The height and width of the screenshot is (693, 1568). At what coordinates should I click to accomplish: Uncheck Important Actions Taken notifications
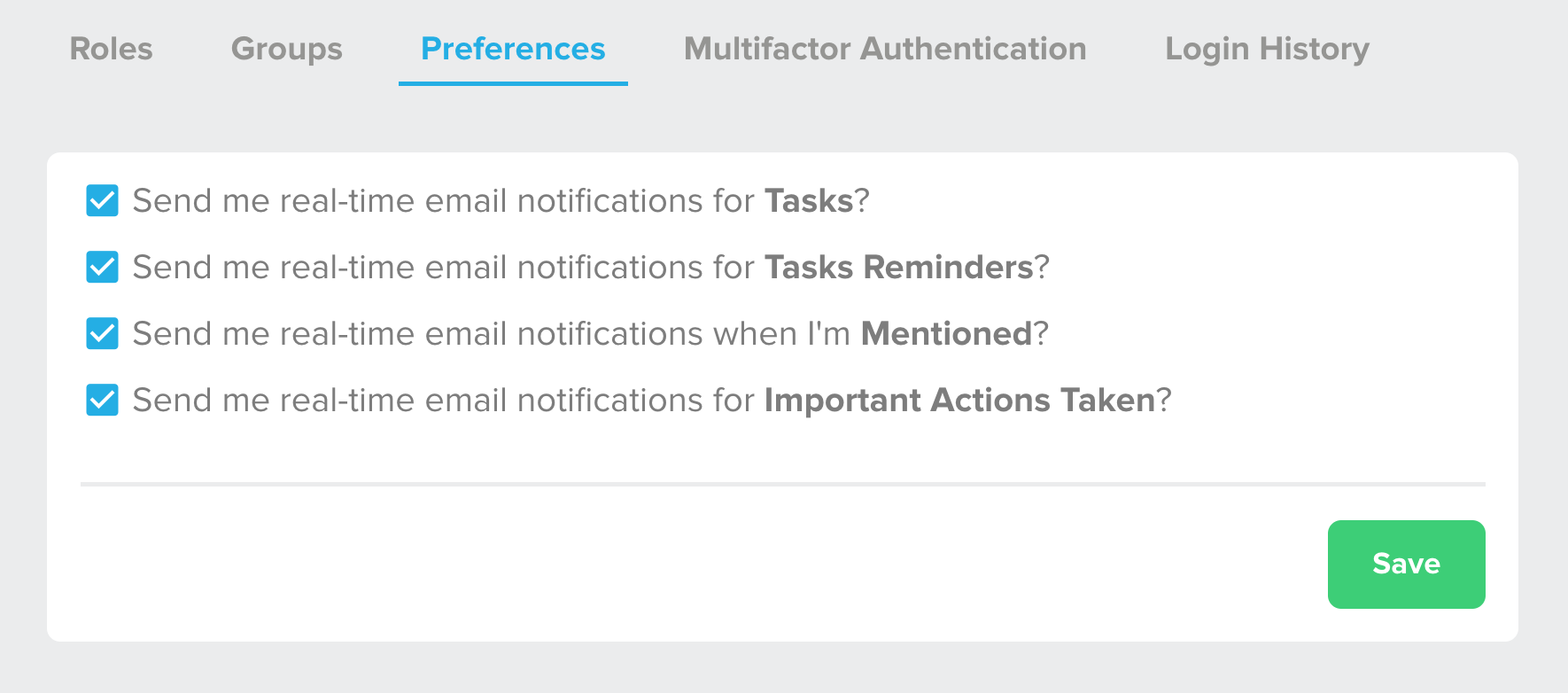click(x=101, y=401)
